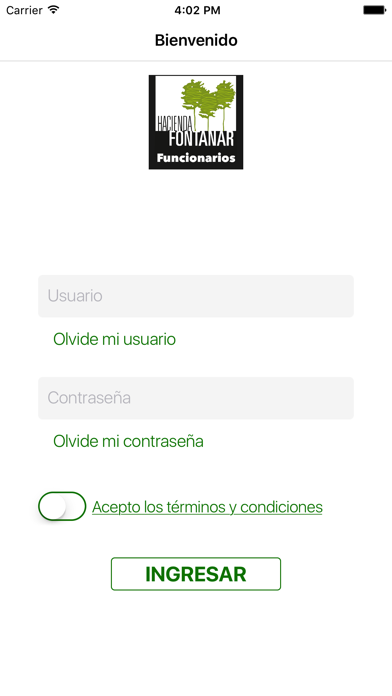This screenshot has width=392, height=696.
Task: Tap the Bienvenido title in navigation bar
Action: (196, 40)
